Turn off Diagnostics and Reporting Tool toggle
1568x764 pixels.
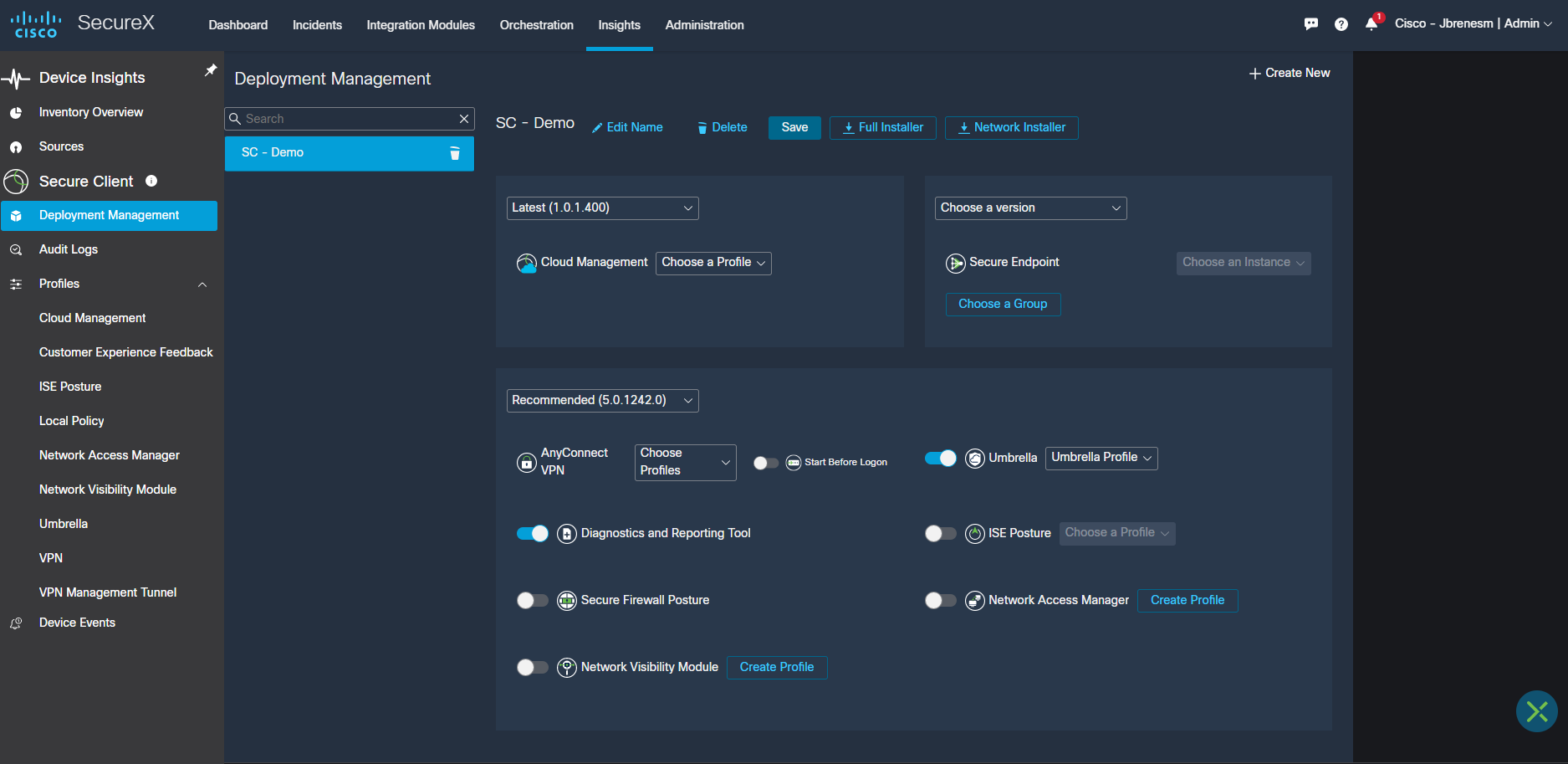pos(533,534)
